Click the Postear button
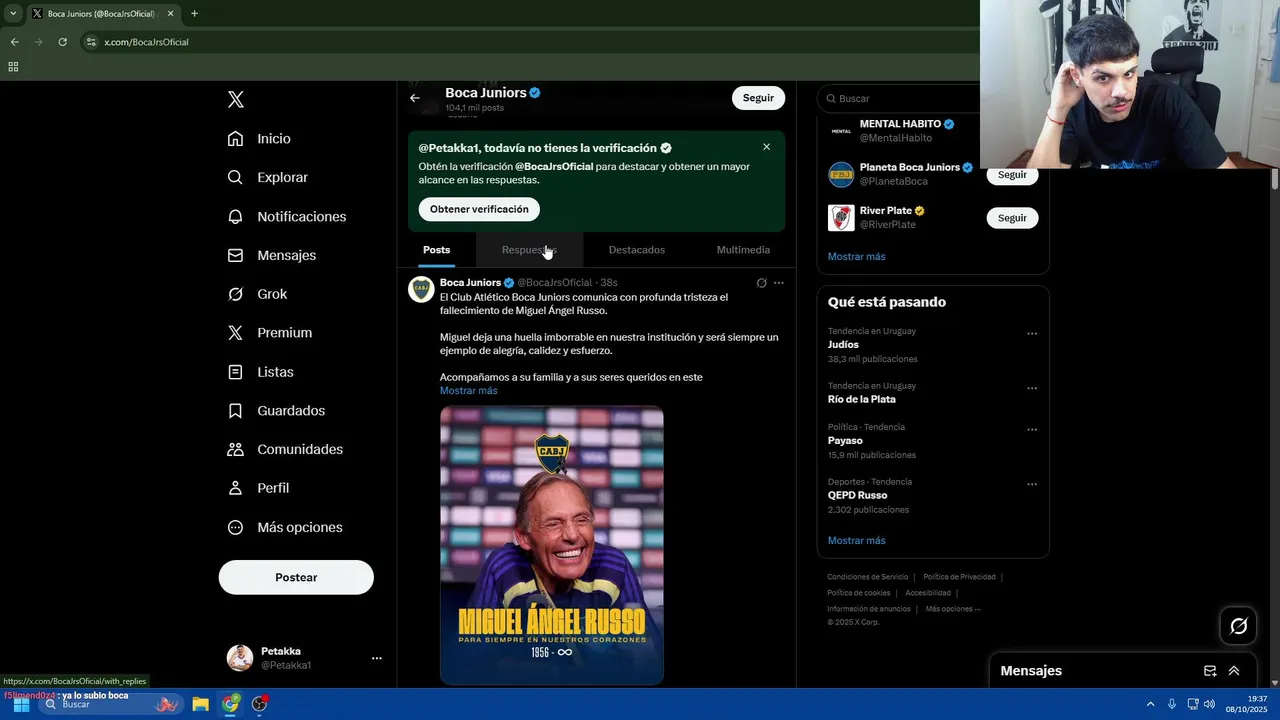 [x=296, y=577]
